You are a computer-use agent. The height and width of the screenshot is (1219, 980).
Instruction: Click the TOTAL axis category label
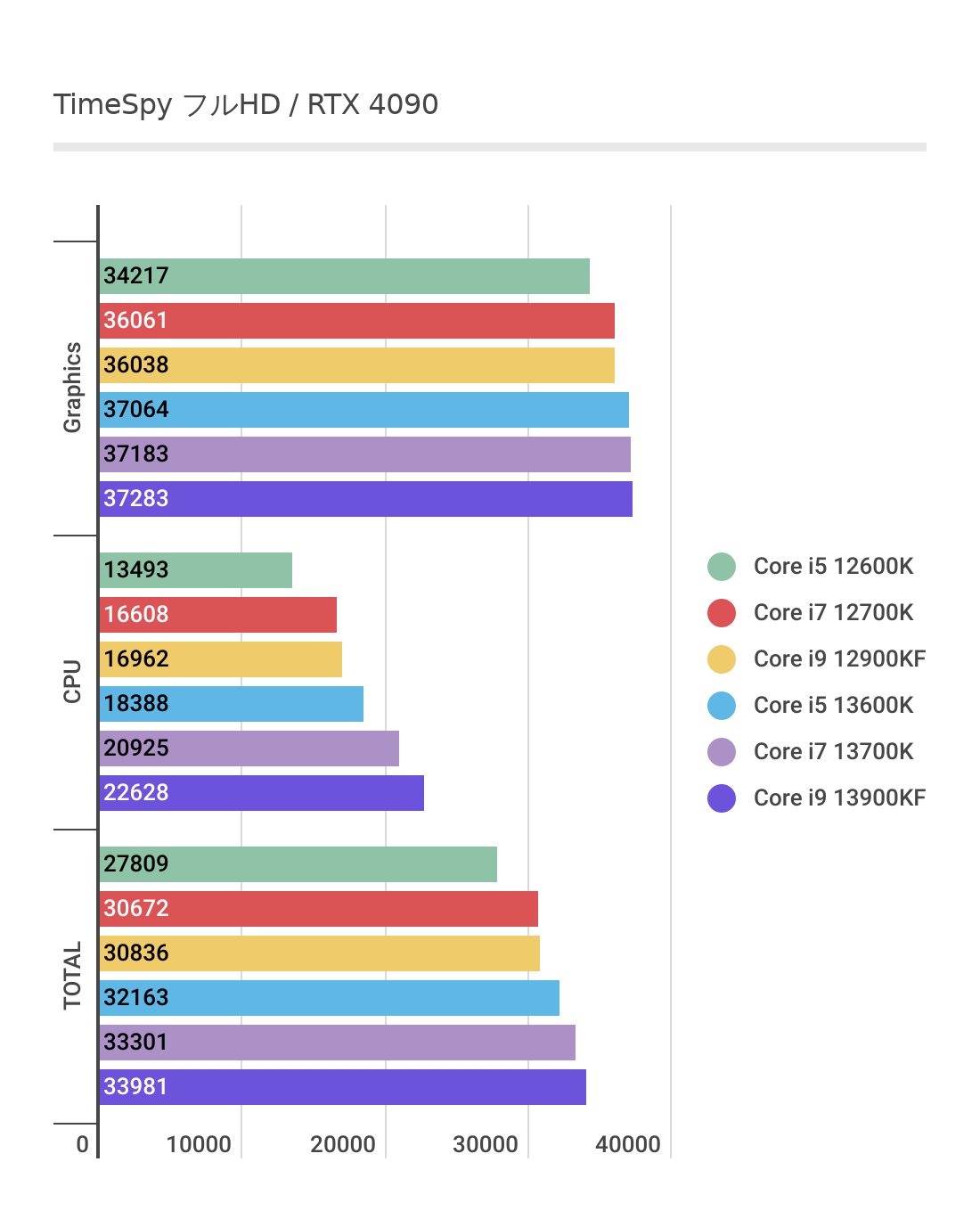72,976
